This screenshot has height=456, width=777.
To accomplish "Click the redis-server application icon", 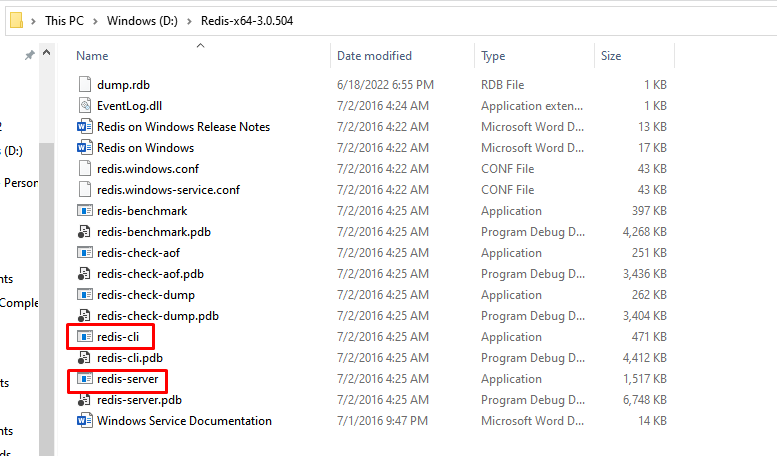I will [84, 379].
